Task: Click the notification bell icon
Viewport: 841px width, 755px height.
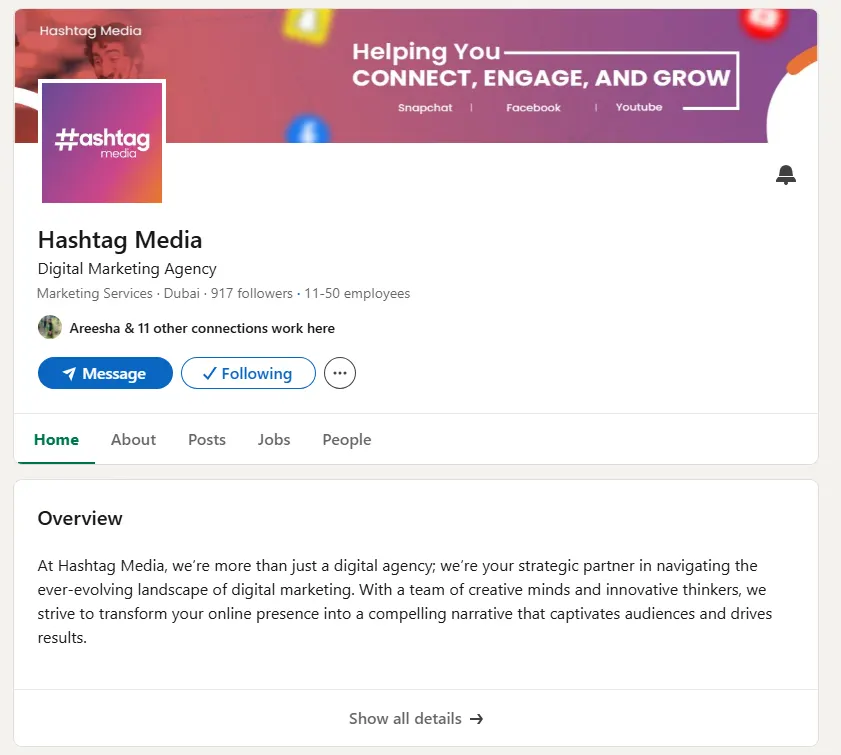Action: click(785, 175)
